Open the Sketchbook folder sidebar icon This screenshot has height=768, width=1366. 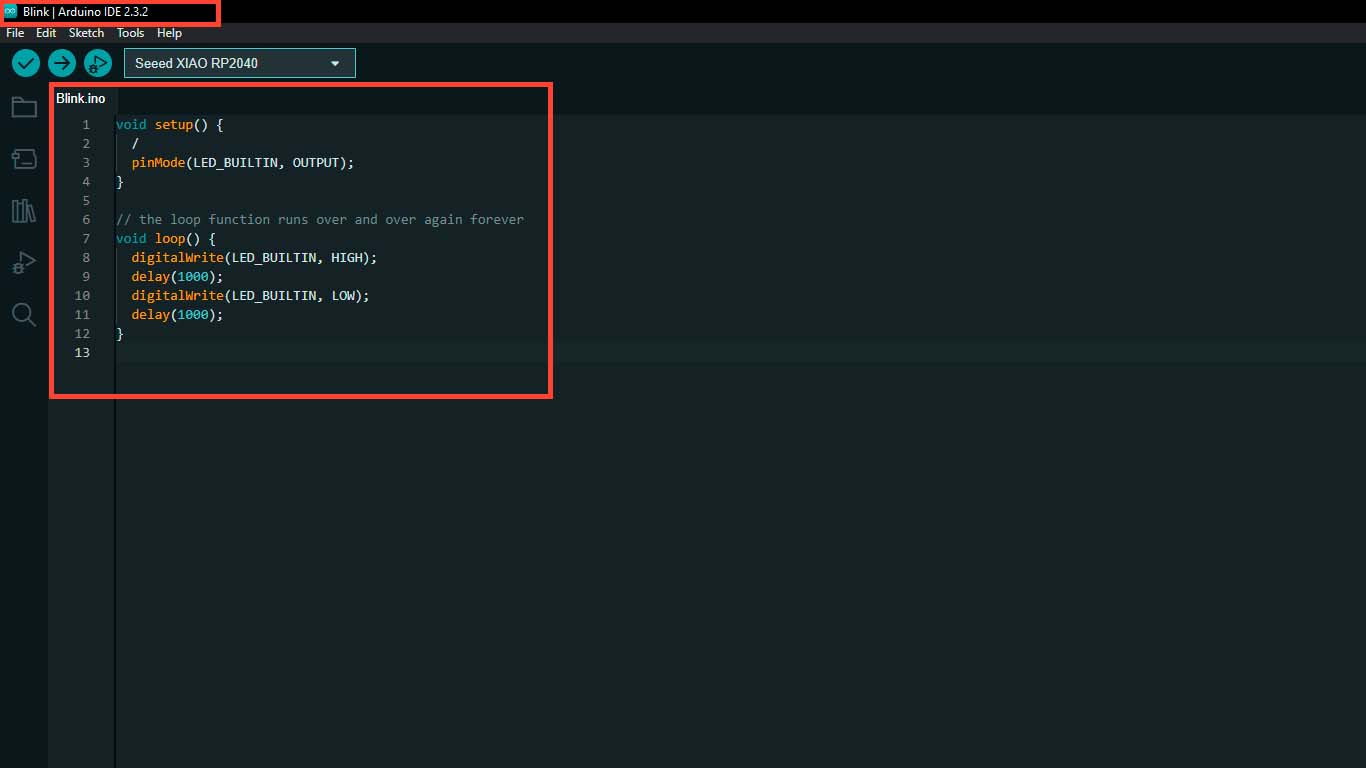pos(24,107)
